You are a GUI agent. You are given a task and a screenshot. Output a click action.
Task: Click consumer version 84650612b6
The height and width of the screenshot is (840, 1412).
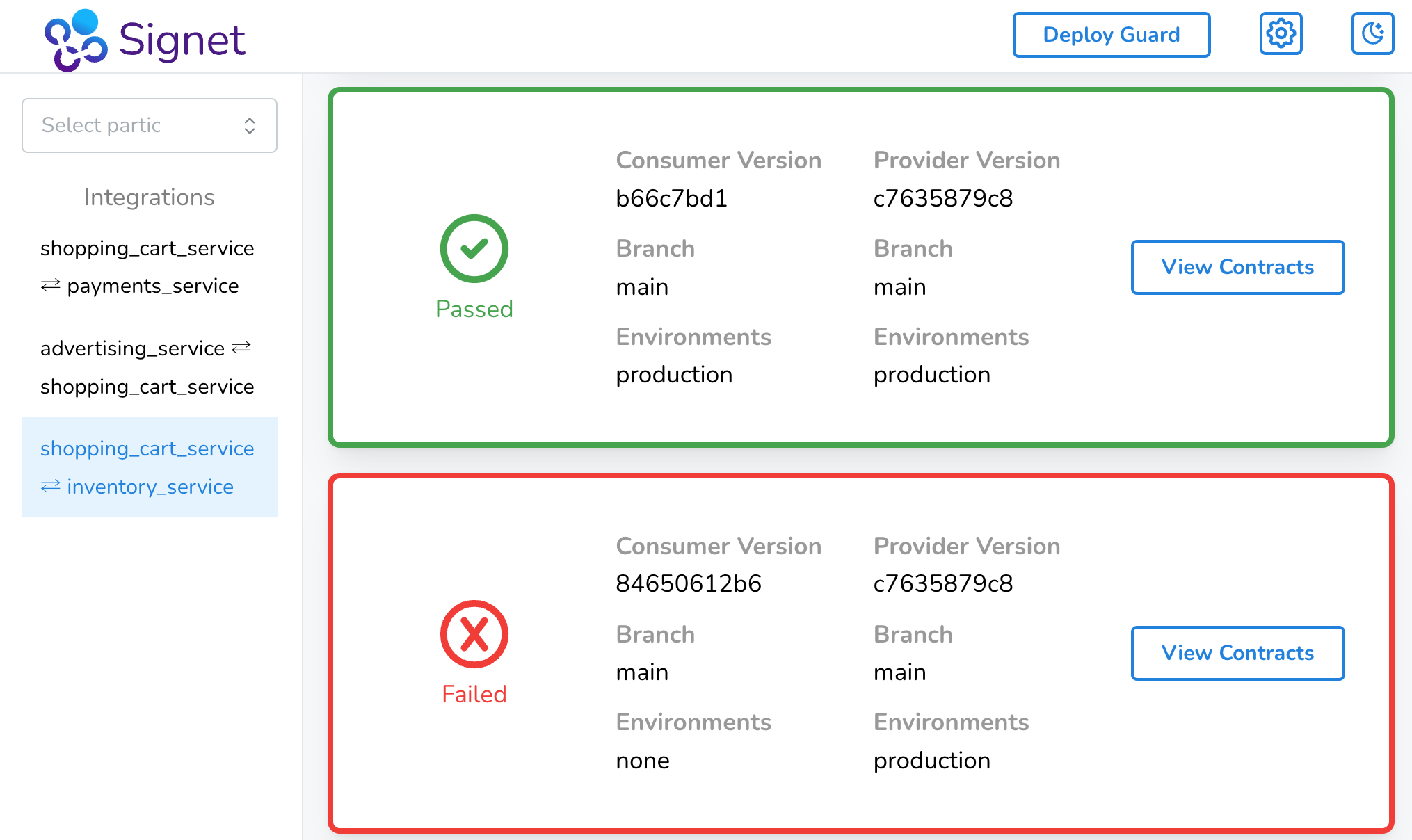[688, 583]
